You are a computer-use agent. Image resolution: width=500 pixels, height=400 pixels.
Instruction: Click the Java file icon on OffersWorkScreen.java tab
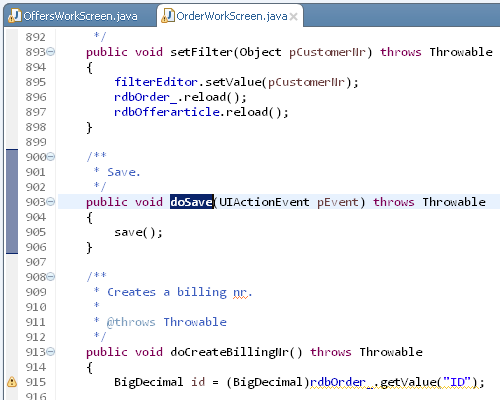tap(14, 15)
